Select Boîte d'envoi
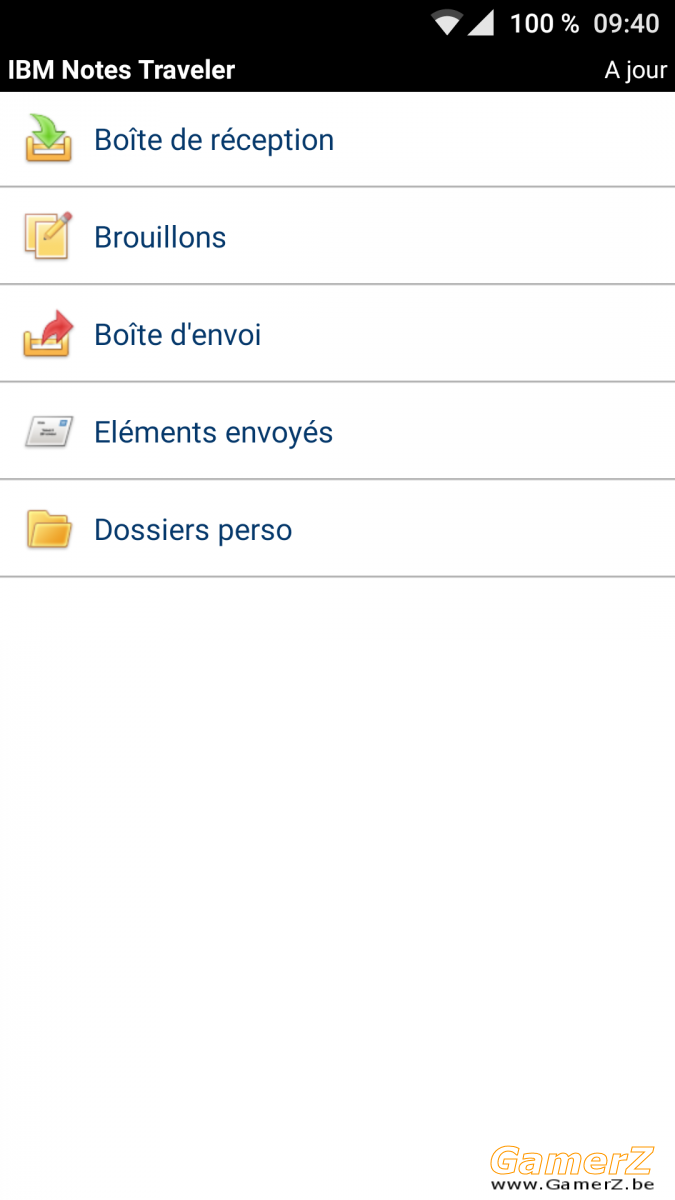Image resolution: width=675 pixels, height=1200 pixels. coord(337,334)
